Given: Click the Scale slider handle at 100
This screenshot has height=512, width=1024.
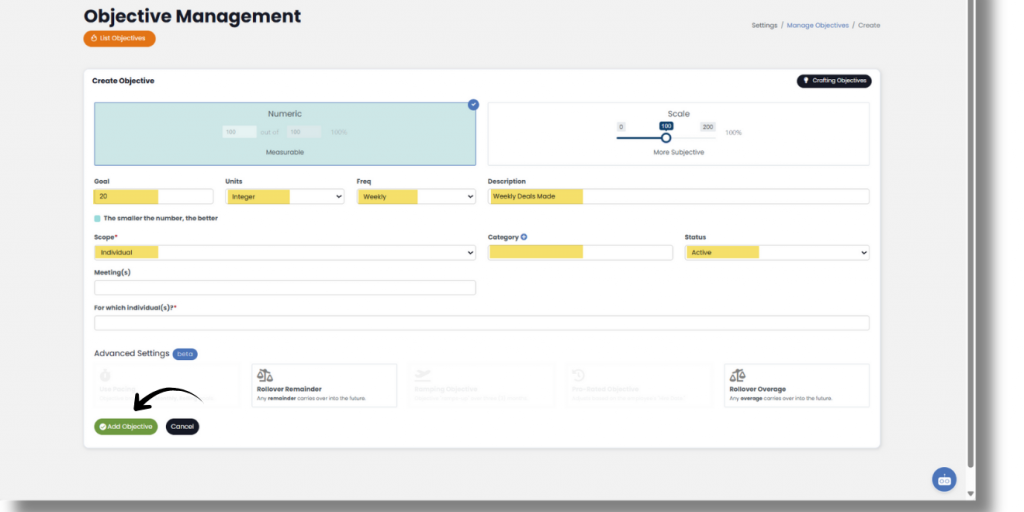Looking at the screenshot, I should click(666, 138).
